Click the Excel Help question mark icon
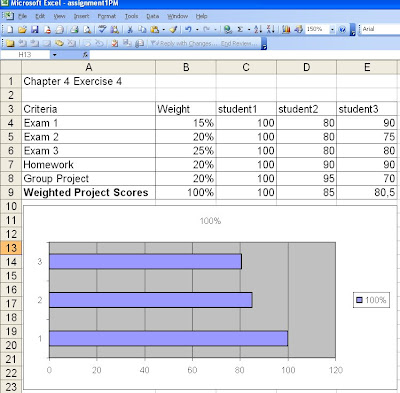Viewport: 400px width, 393px height. [x=342, y=30]
